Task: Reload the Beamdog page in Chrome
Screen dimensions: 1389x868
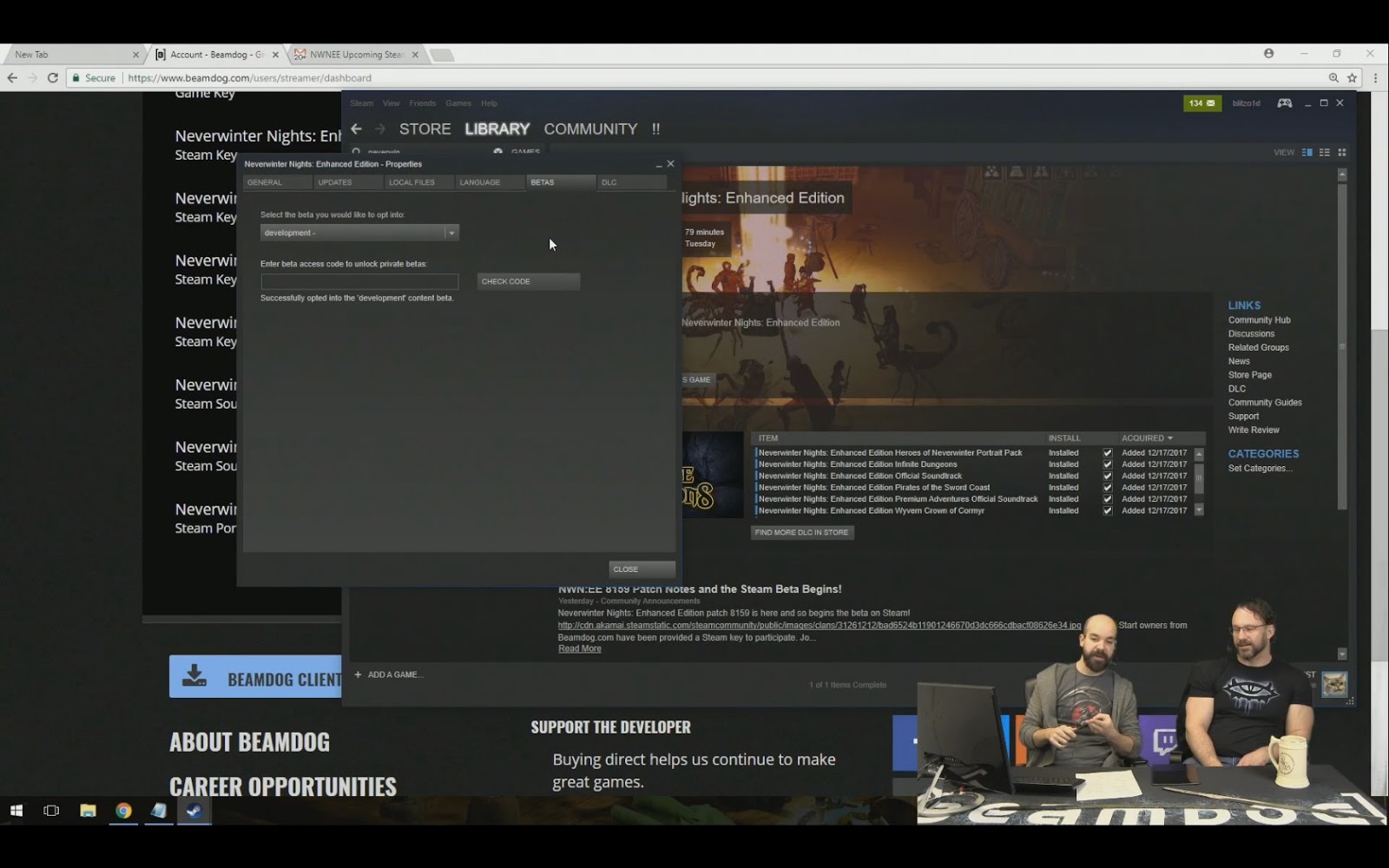Action: pyautogui.click(x=53, y=78)
